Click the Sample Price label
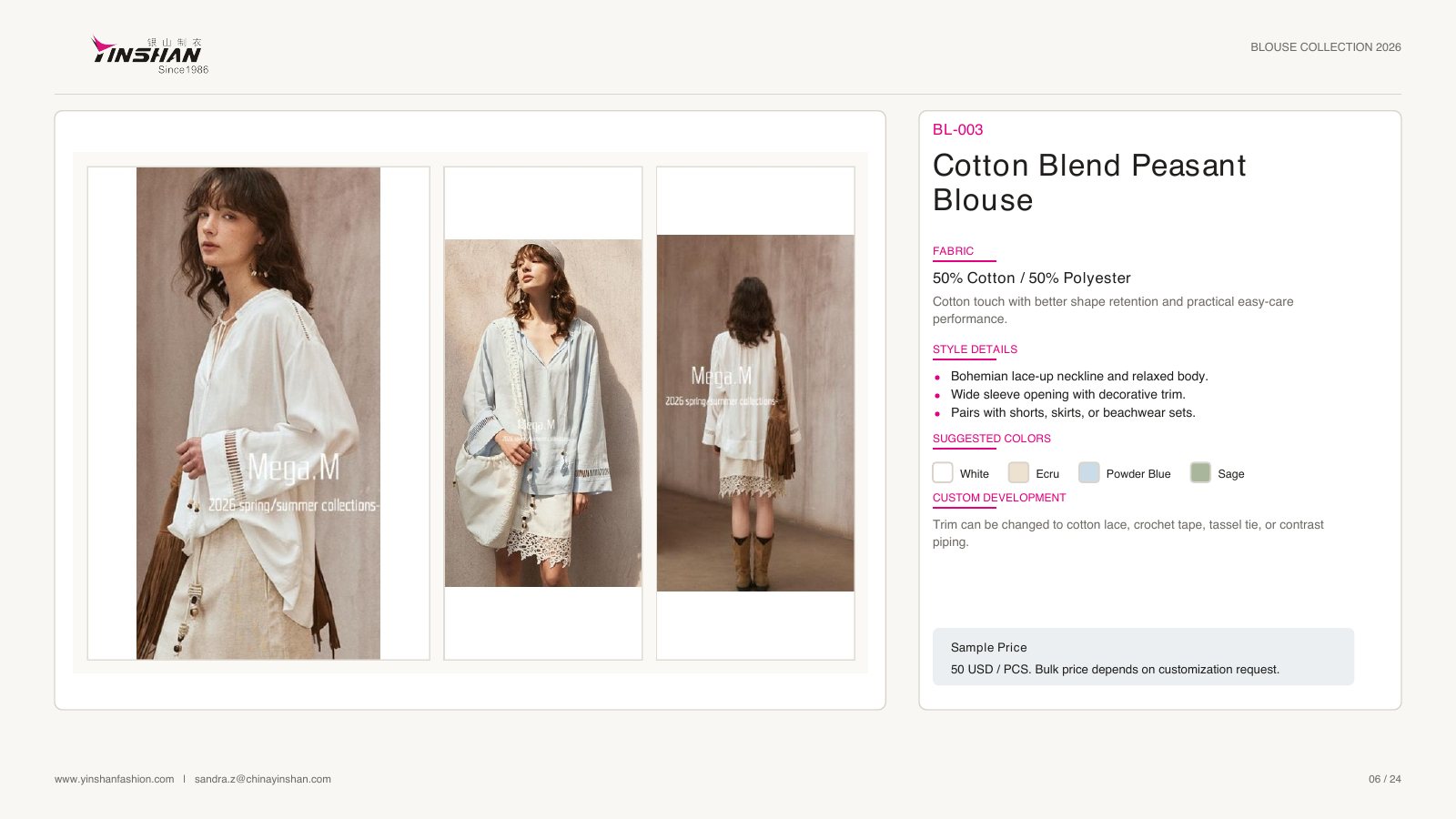The width and height of the screenshot is (1456, 819). [x=989, y=648]
